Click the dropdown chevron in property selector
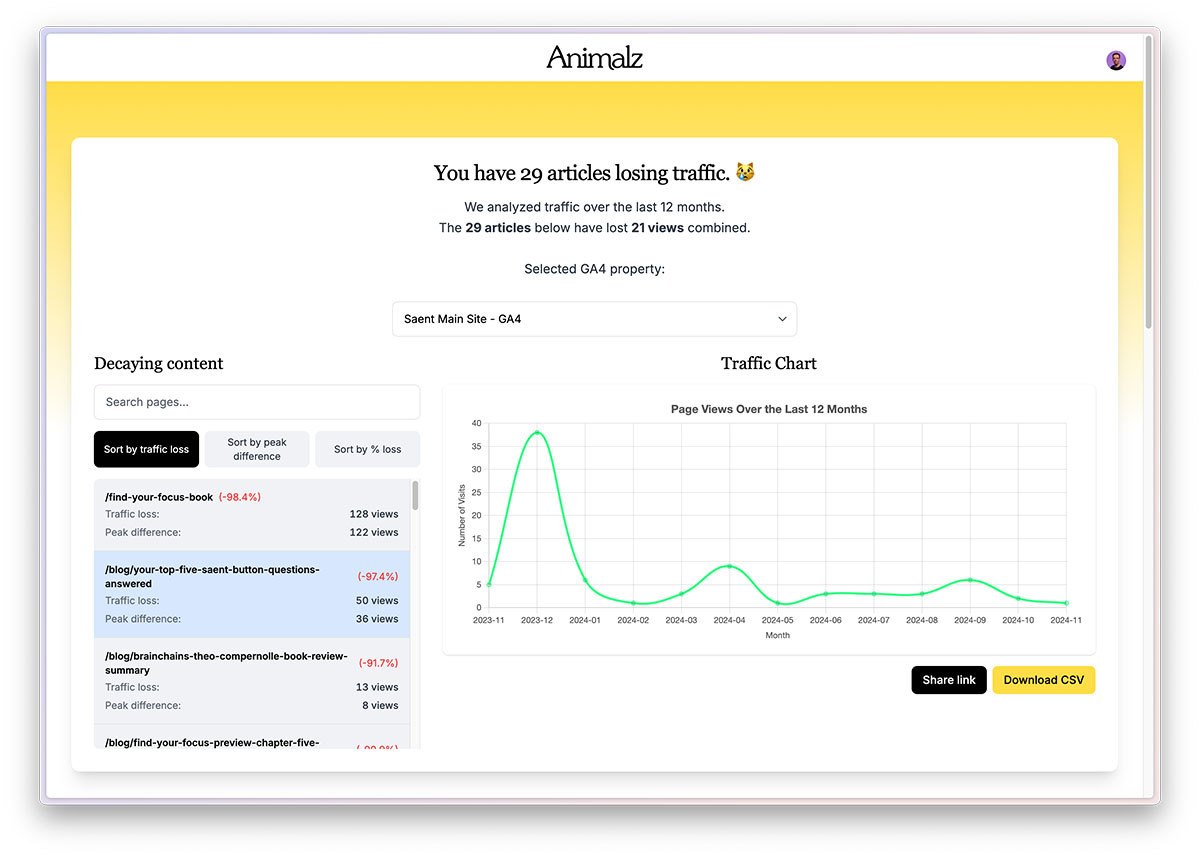 click(x=782, y=319)
